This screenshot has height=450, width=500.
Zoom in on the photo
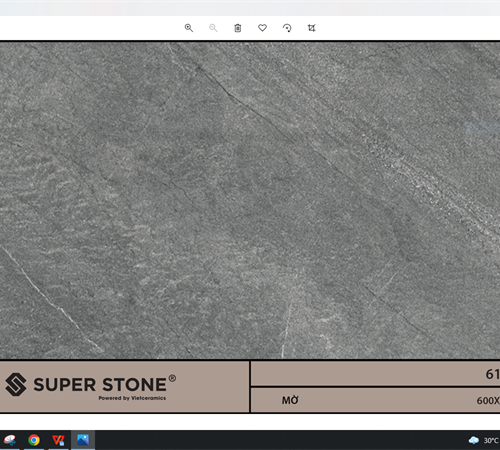(x=189, y=28)
